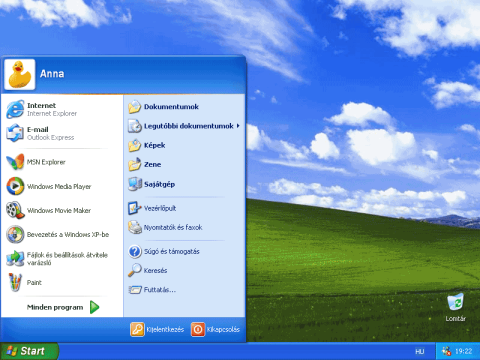Select the Internet menu entry text
Image resolution: width=480 pixels, height=360 pixels.
pyautogui.click(x=41, y=105)
